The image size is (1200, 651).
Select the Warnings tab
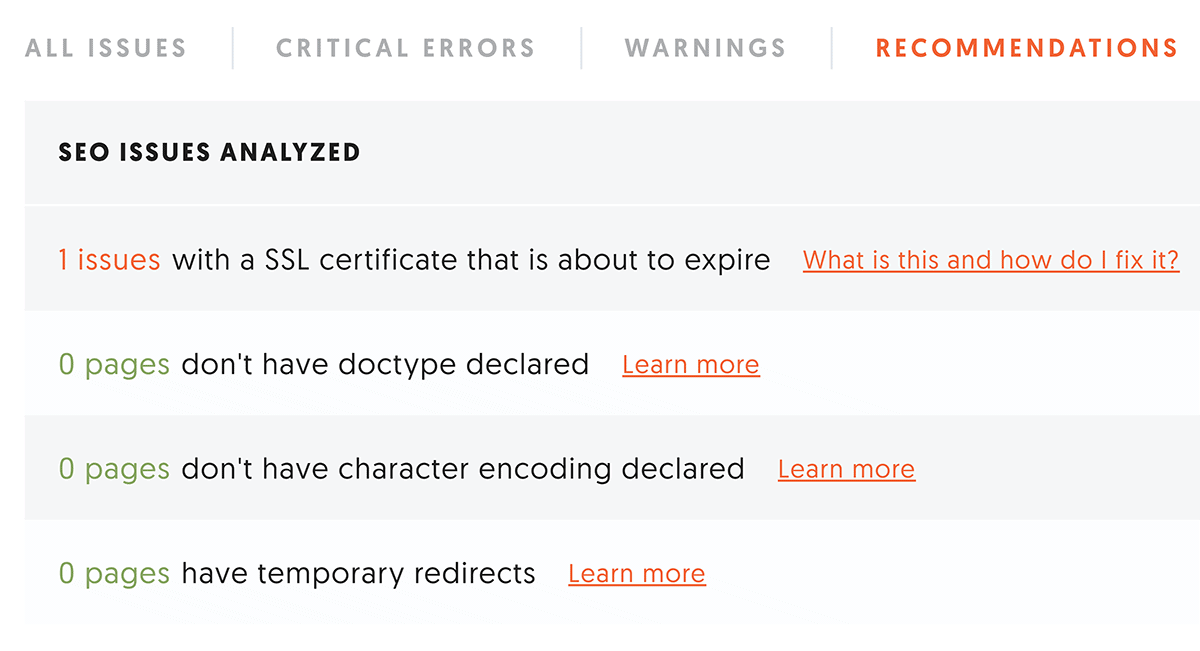point(705,48)
